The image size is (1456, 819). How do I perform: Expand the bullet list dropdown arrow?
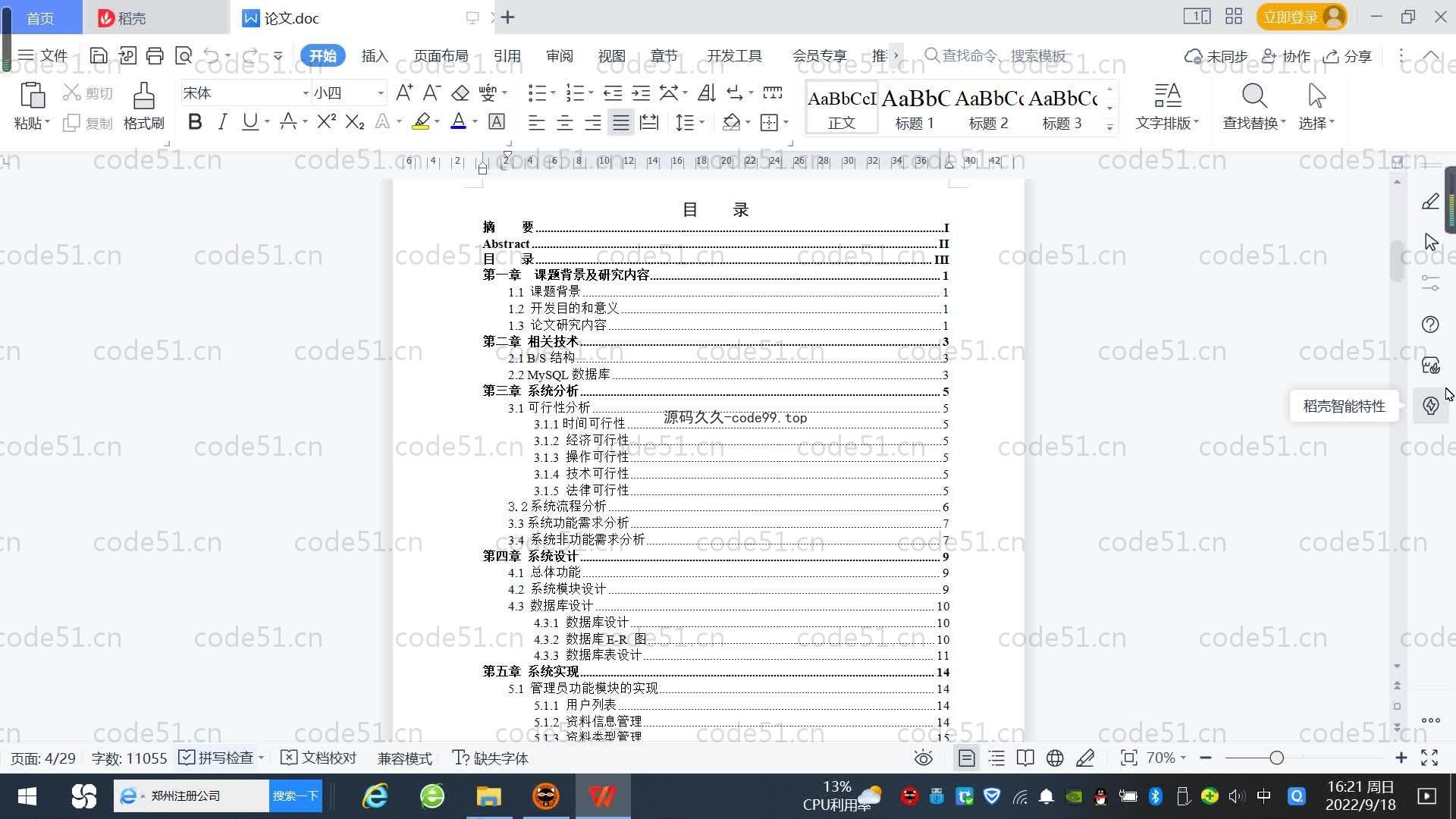[x=553, y=93]
